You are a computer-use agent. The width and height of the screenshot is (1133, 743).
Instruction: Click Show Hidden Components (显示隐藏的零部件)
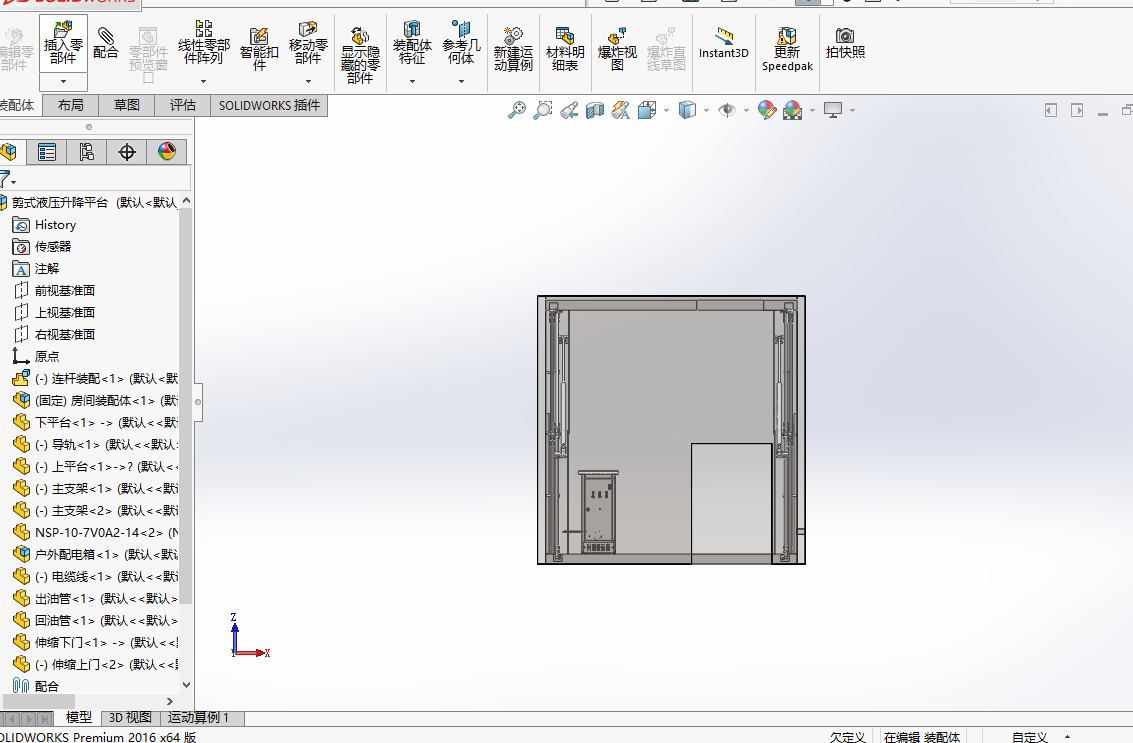[x=360, y=55]
